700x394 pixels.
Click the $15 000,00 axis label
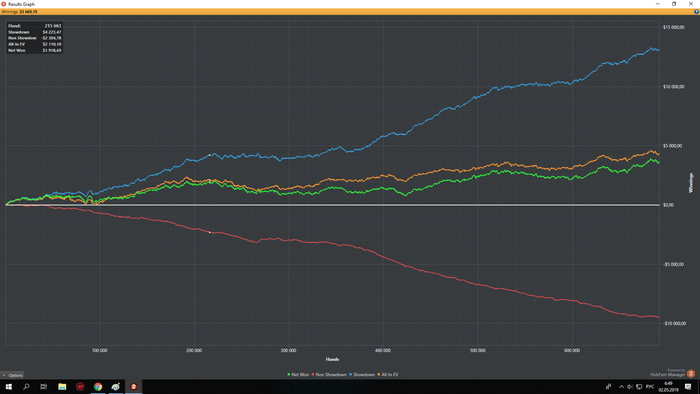pos(674,27)
